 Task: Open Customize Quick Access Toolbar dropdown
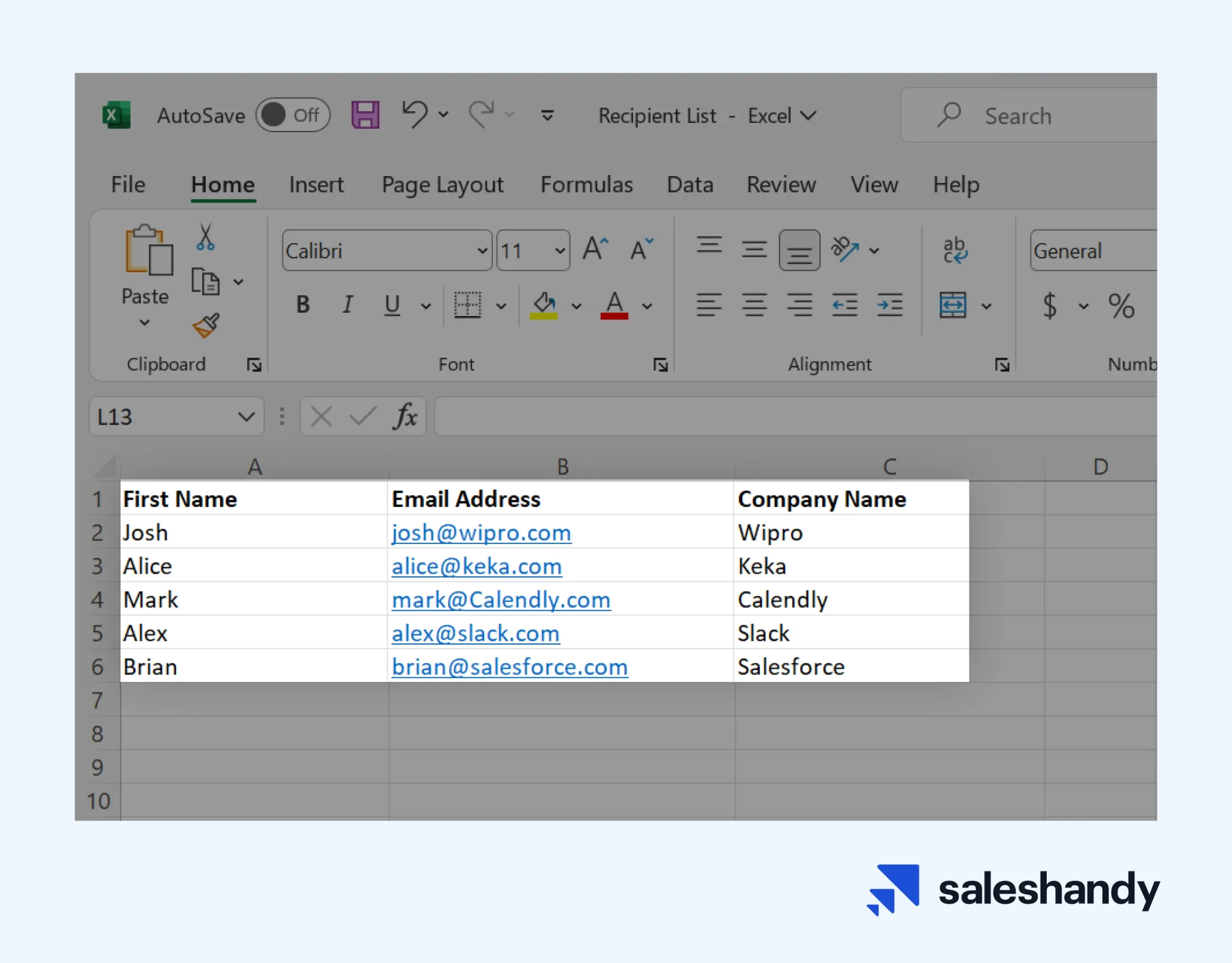click(547, 115)
